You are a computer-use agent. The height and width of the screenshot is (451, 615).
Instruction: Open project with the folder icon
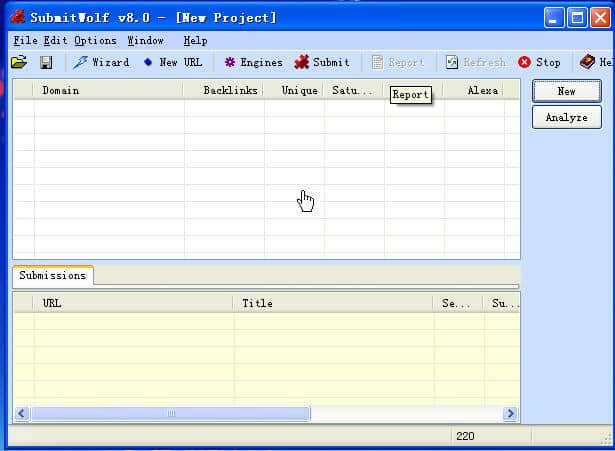pos(19,62)
